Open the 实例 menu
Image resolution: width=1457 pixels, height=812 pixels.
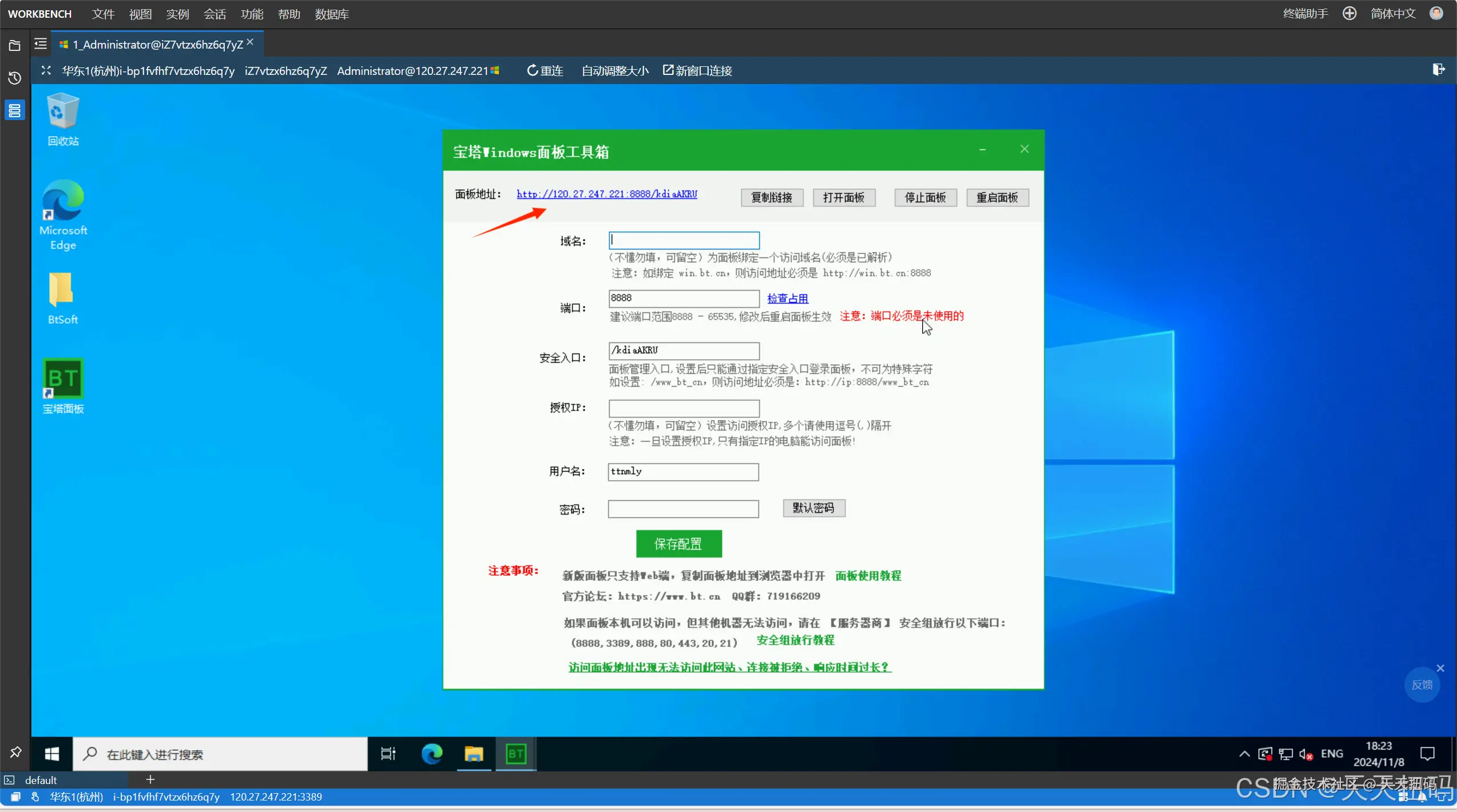[x=177, y=14]
